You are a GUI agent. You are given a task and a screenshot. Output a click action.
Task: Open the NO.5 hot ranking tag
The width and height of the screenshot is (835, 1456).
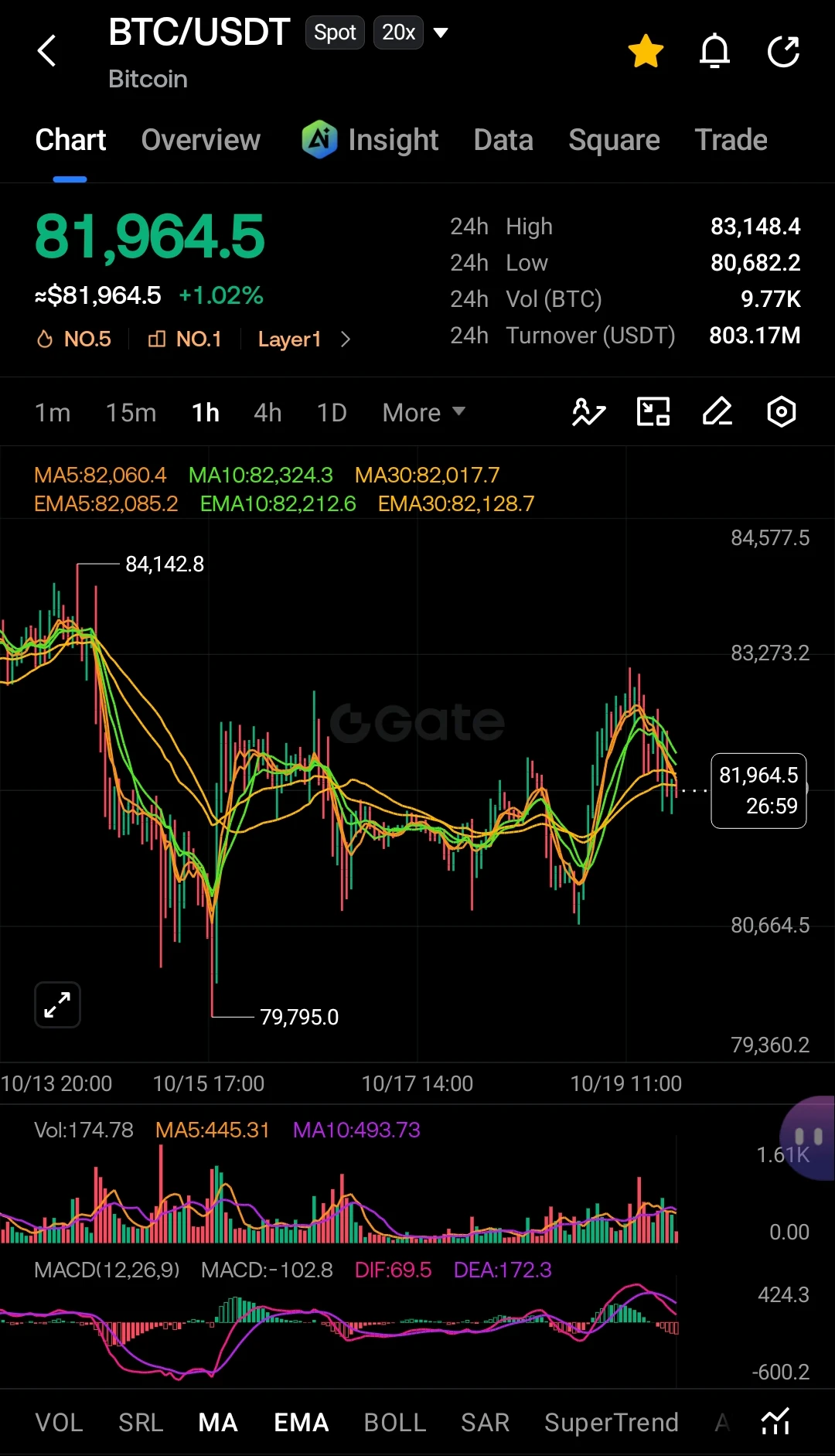pyautogui.click(x=74, y=339)
